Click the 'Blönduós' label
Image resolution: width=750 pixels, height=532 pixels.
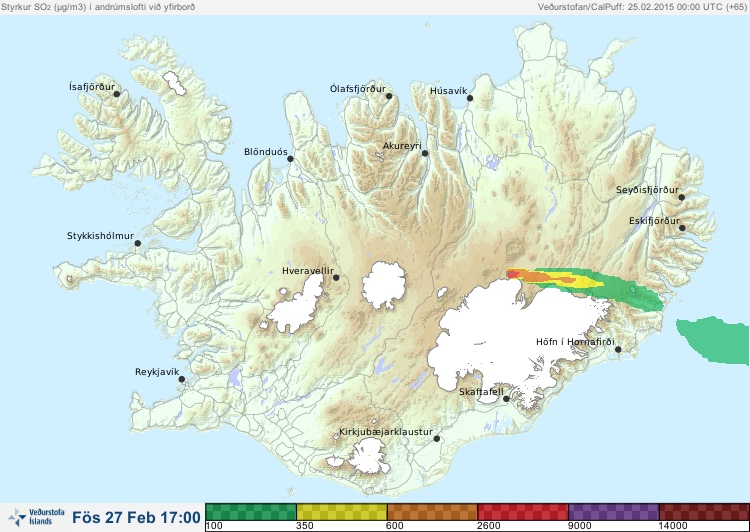[265, 152]
